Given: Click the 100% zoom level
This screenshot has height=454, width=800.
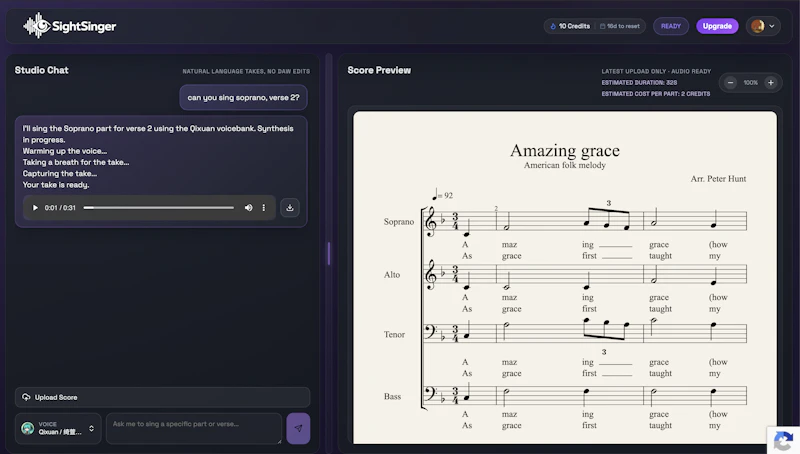Looking at the screenshot, I should pyautogui.click(x=751, y=83).
